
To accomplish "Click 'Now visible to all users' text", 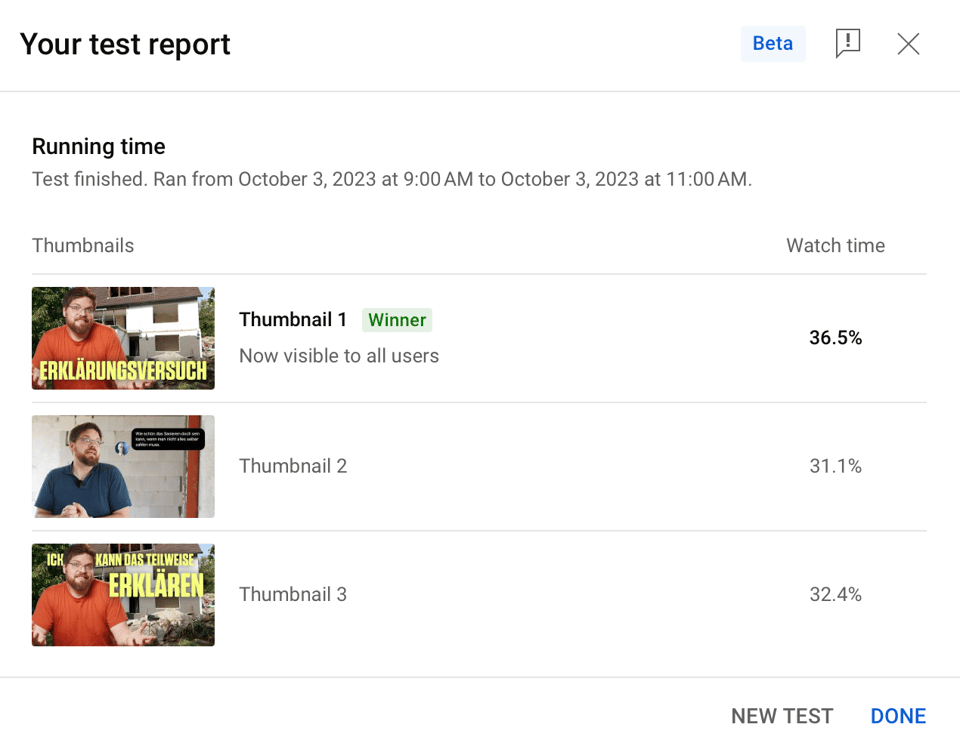I will [339, 356].
